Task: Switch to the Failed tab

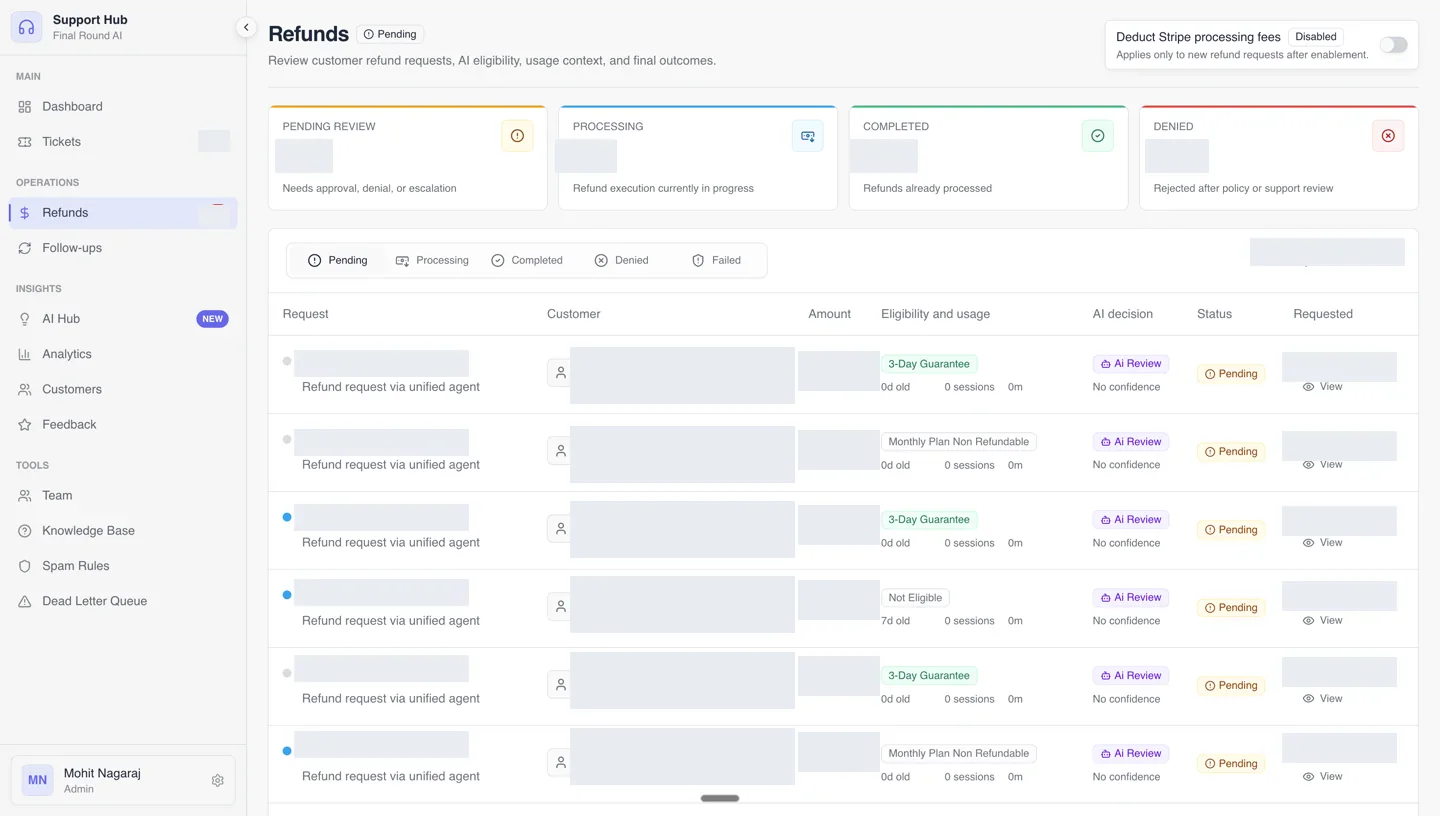Action: click(716, 260)
